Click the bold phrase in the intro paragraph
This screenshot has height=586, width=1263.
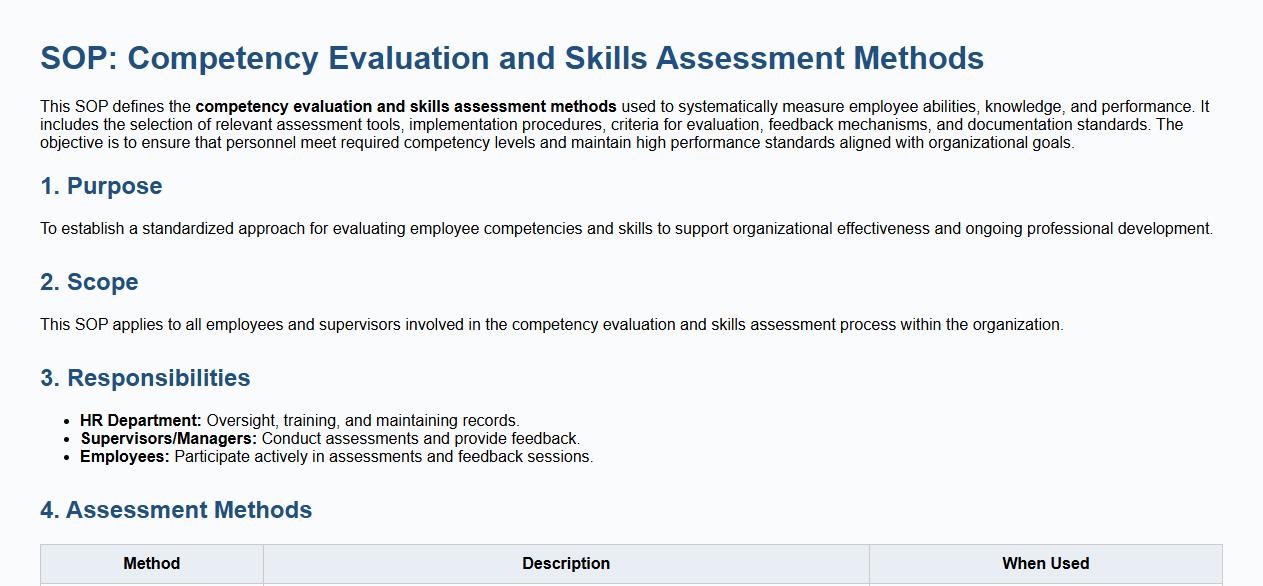406,107
